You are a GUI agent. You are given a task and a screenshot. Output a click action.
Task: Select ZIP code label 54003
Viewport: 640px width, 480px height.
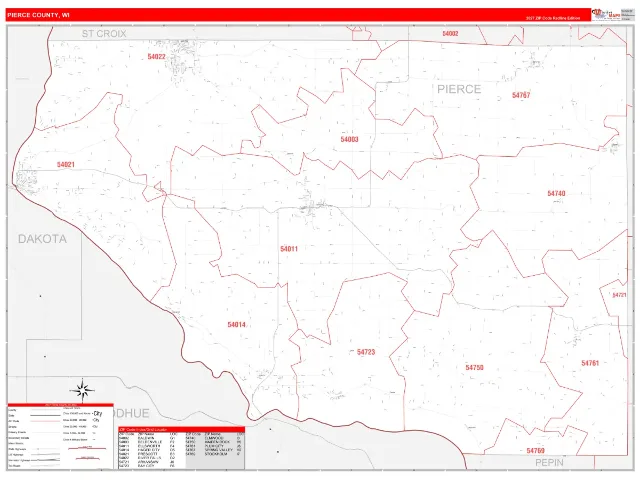(349, 139)
